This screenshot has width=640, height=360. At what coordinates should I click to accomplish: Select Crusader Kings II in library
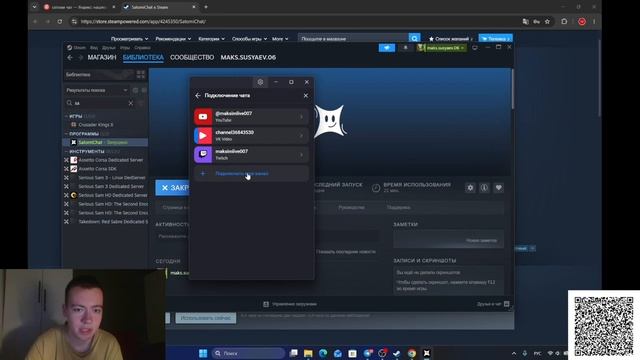pos(96,124)
